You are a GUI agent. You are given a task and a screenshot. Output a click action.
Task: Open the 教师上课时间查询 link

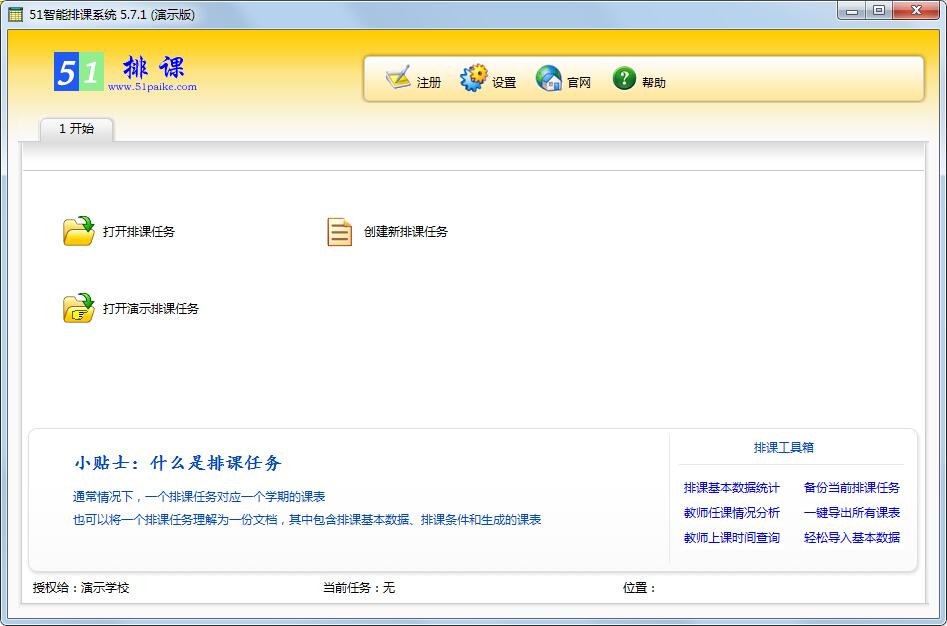coord(731,538)
